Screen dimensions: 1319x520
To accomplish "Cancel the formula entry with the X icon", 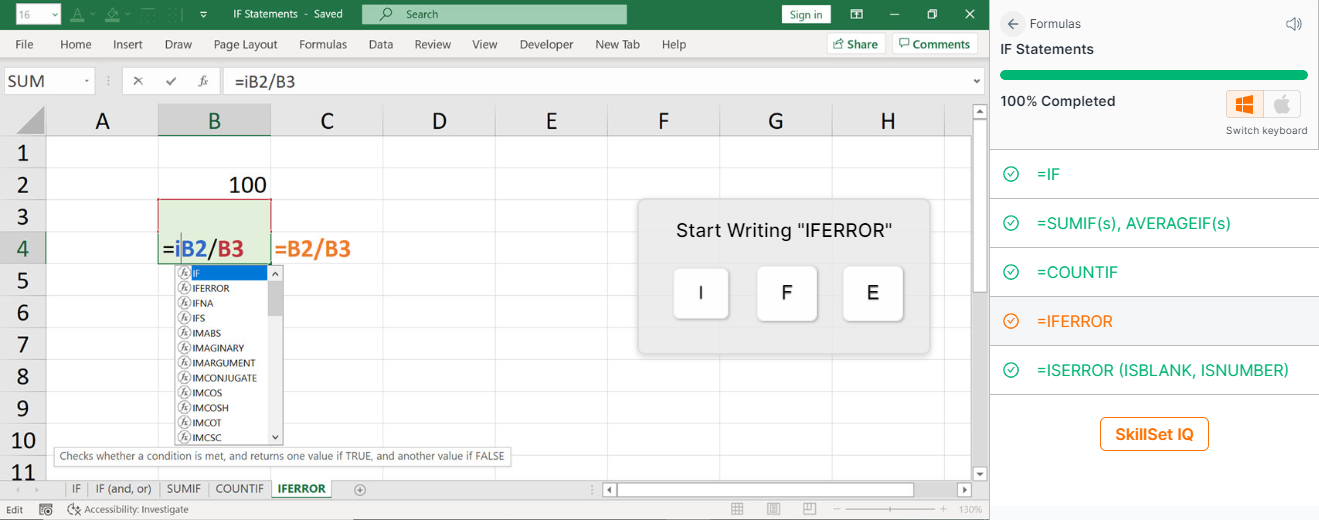I will coord(138,82).
